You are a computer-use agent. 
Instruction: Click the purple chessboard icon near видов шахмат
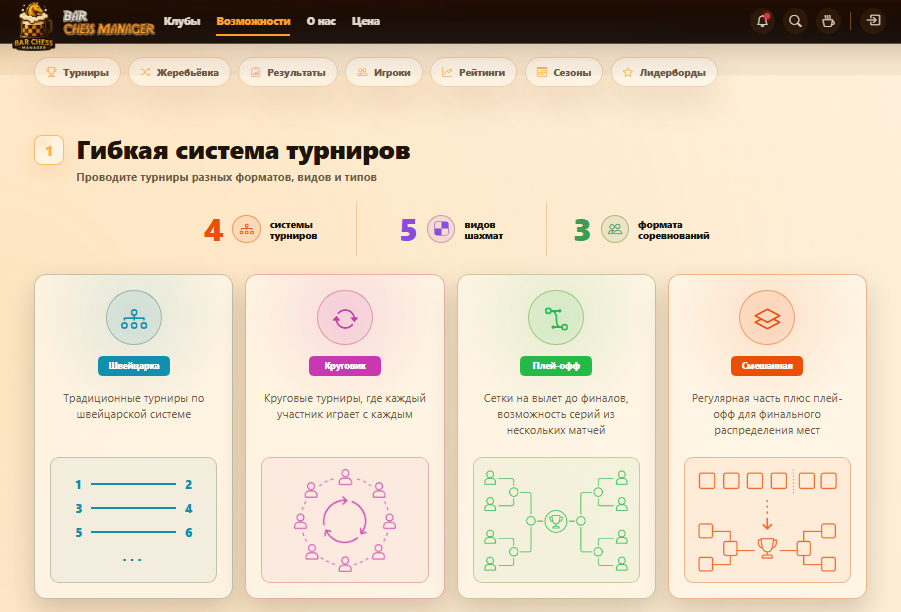tap(441, 229)
